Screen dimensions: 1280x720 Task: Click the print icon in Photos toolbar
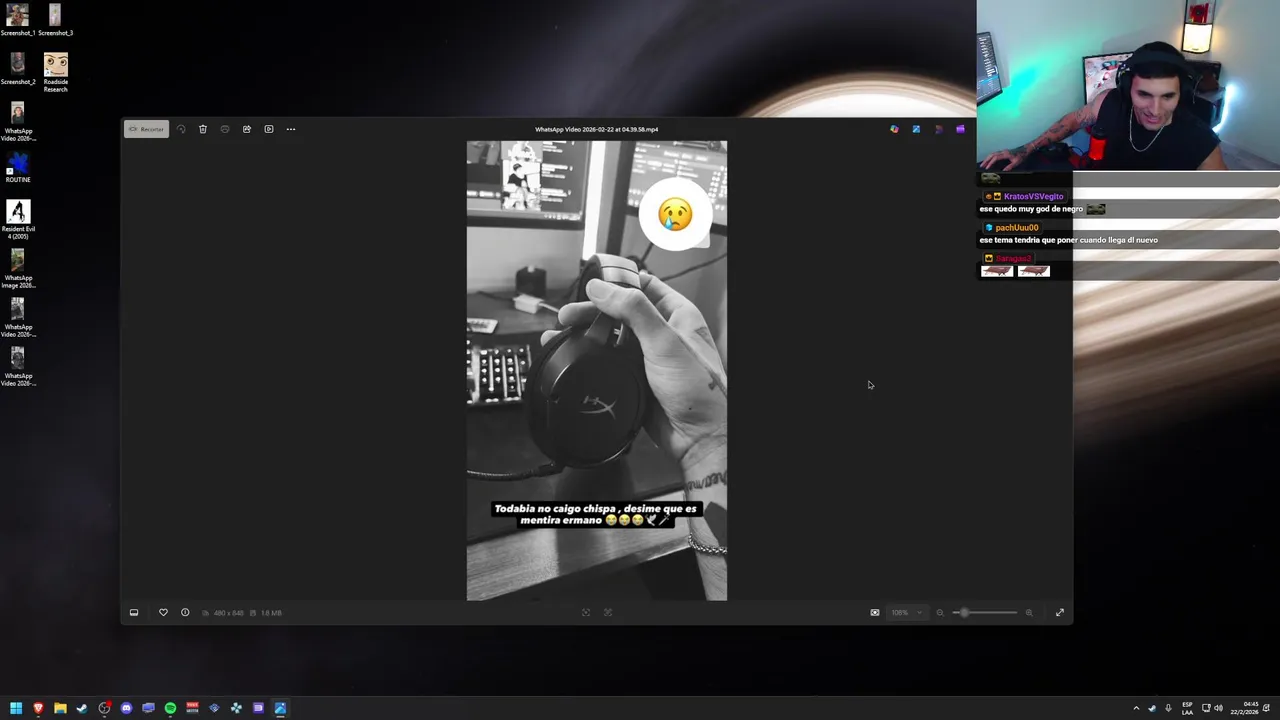(x=225, y=129)
